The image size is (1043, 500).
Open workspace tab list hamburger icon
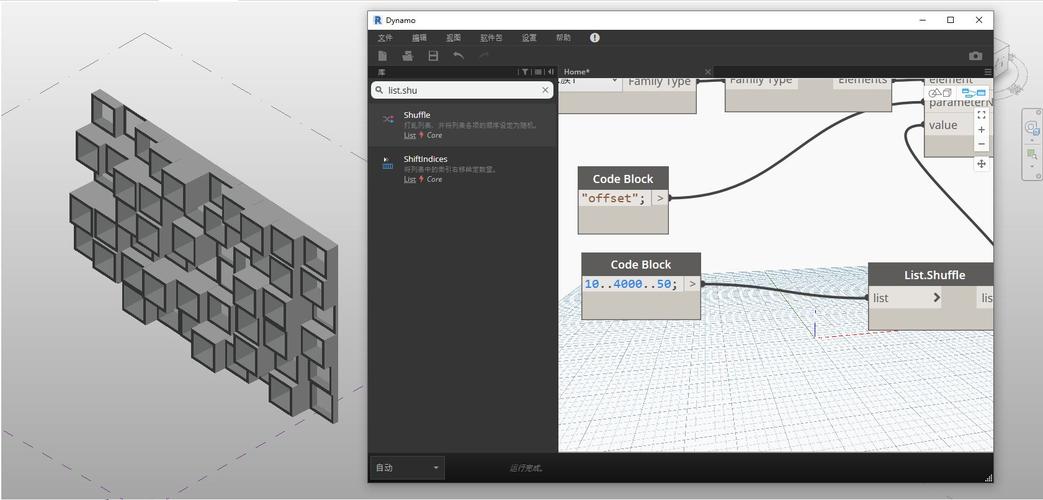[x=988, y=72]
